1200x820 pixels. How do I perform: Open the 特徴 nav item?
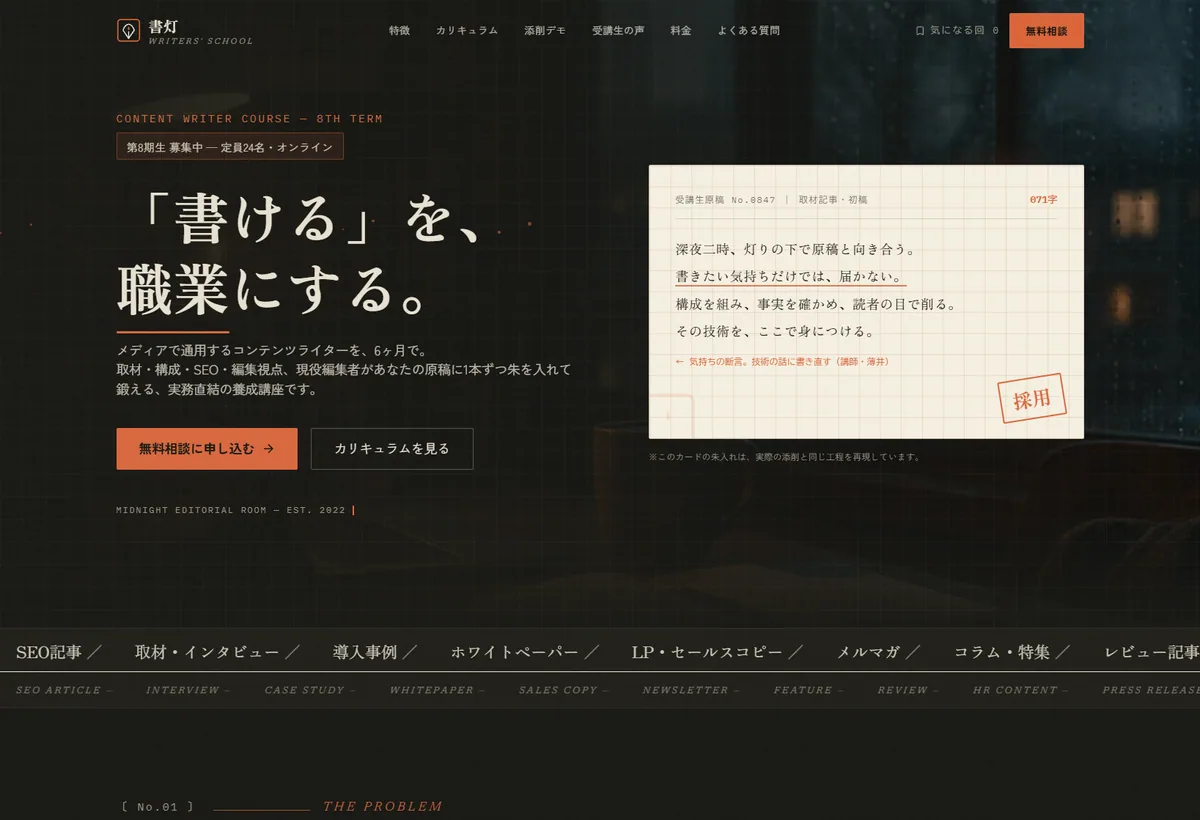[x=399, y=31]
